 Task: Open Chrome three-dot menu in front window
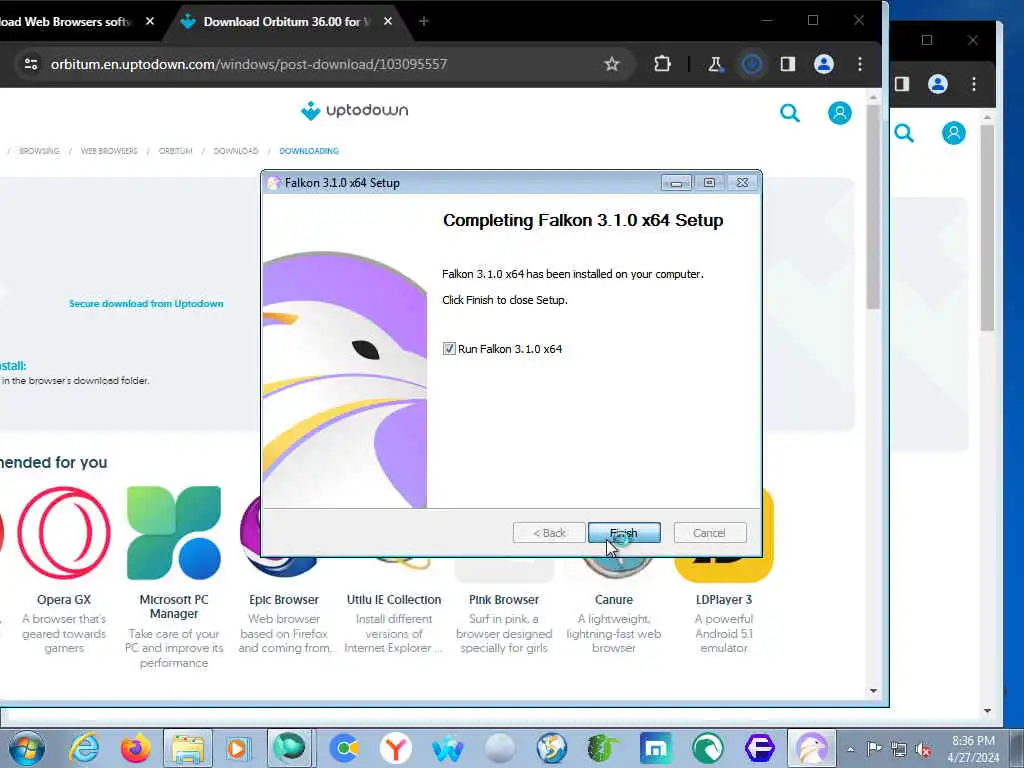[x=859, y=64]
